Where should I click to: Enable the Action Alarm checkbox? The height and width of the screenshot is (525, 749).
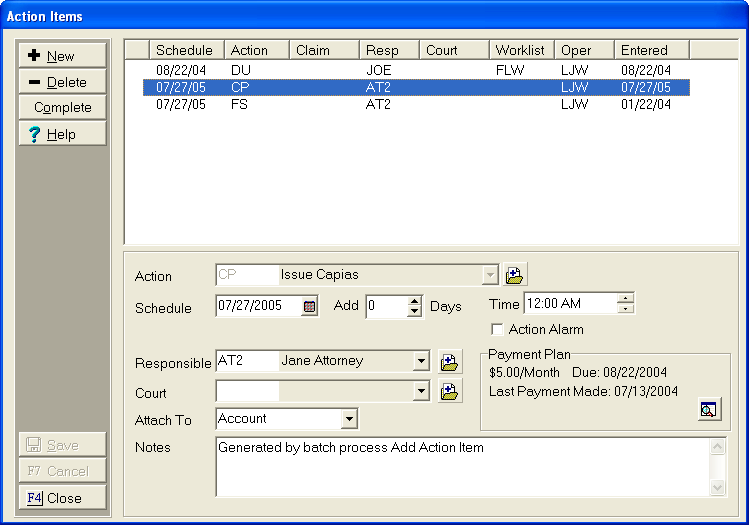tap(497, 329)
